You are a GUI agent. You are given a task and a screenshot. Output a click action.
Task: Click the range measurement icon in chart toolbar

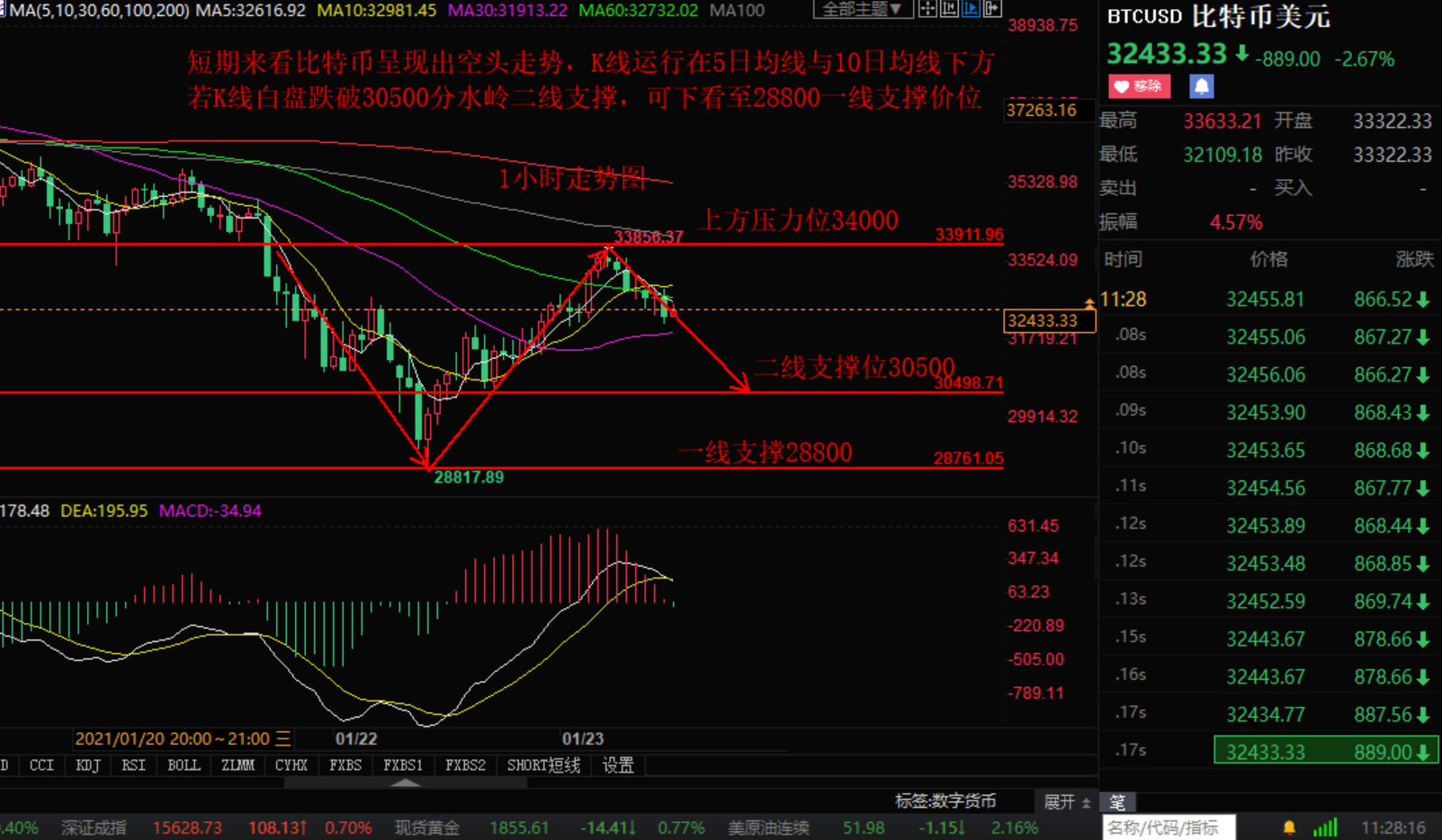[x=948, y=9]
